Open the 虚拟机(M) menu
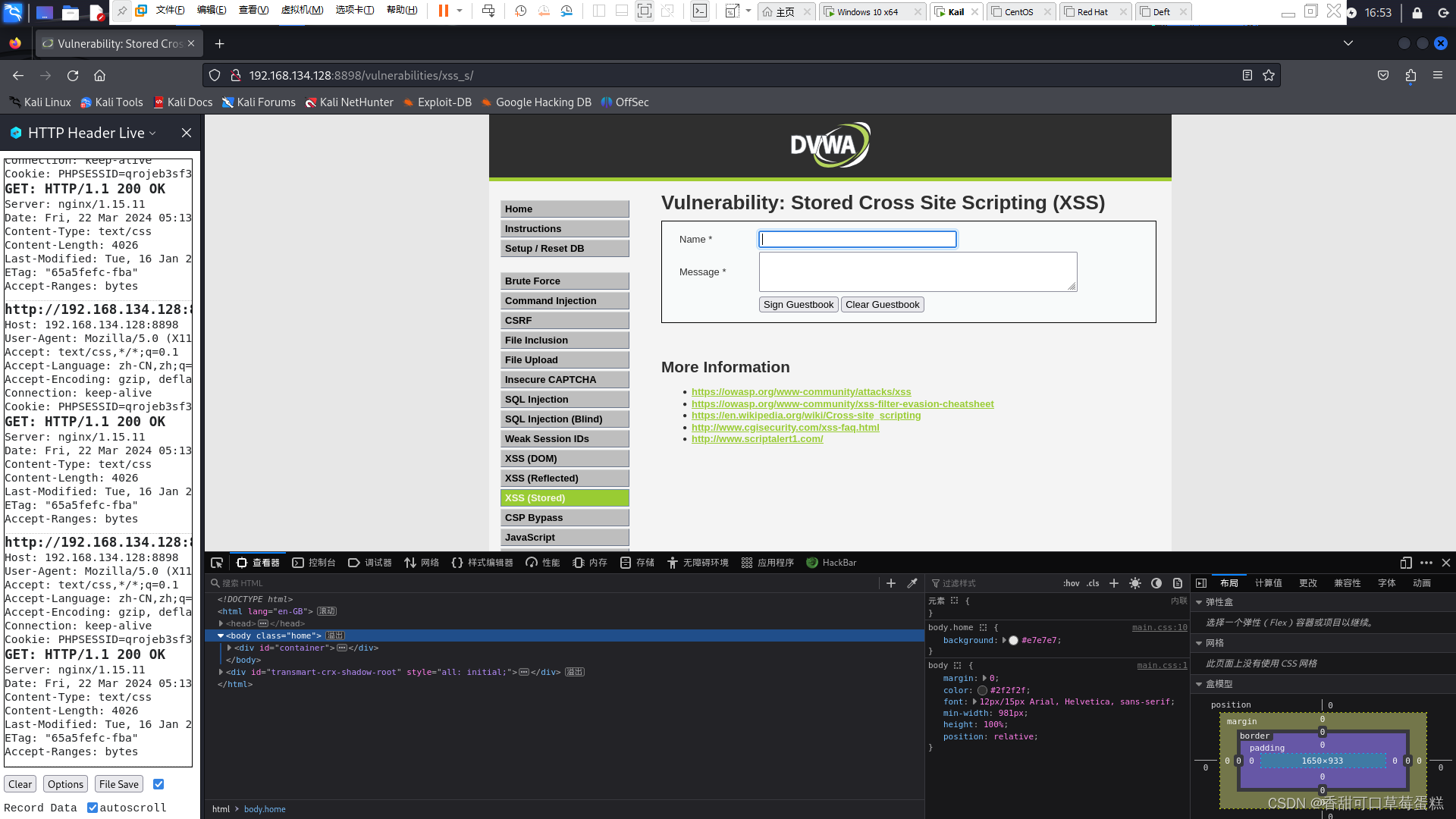This screenshot has width=1456, height=819. pyautogui.click(x=303, y=11)
